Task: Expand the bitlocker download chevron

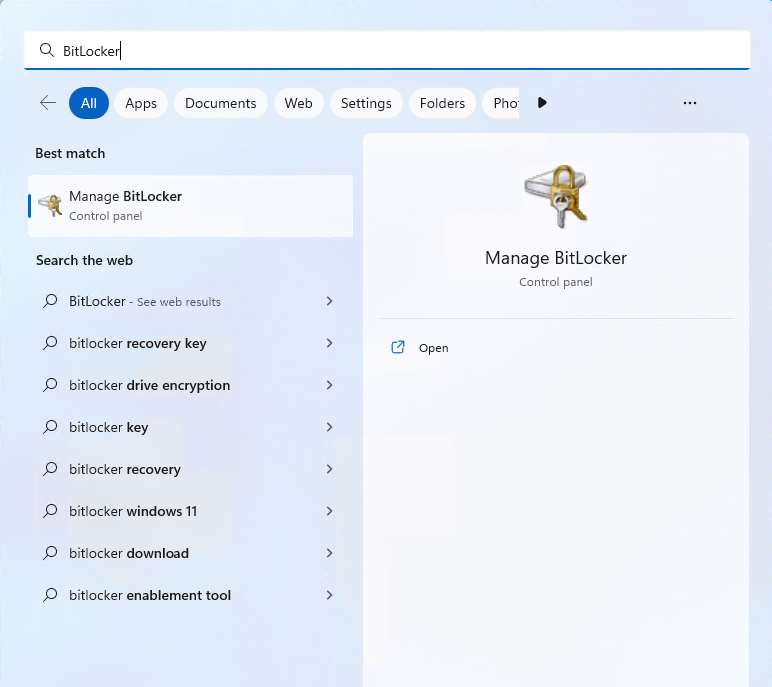Action: [x=329, y=553]
